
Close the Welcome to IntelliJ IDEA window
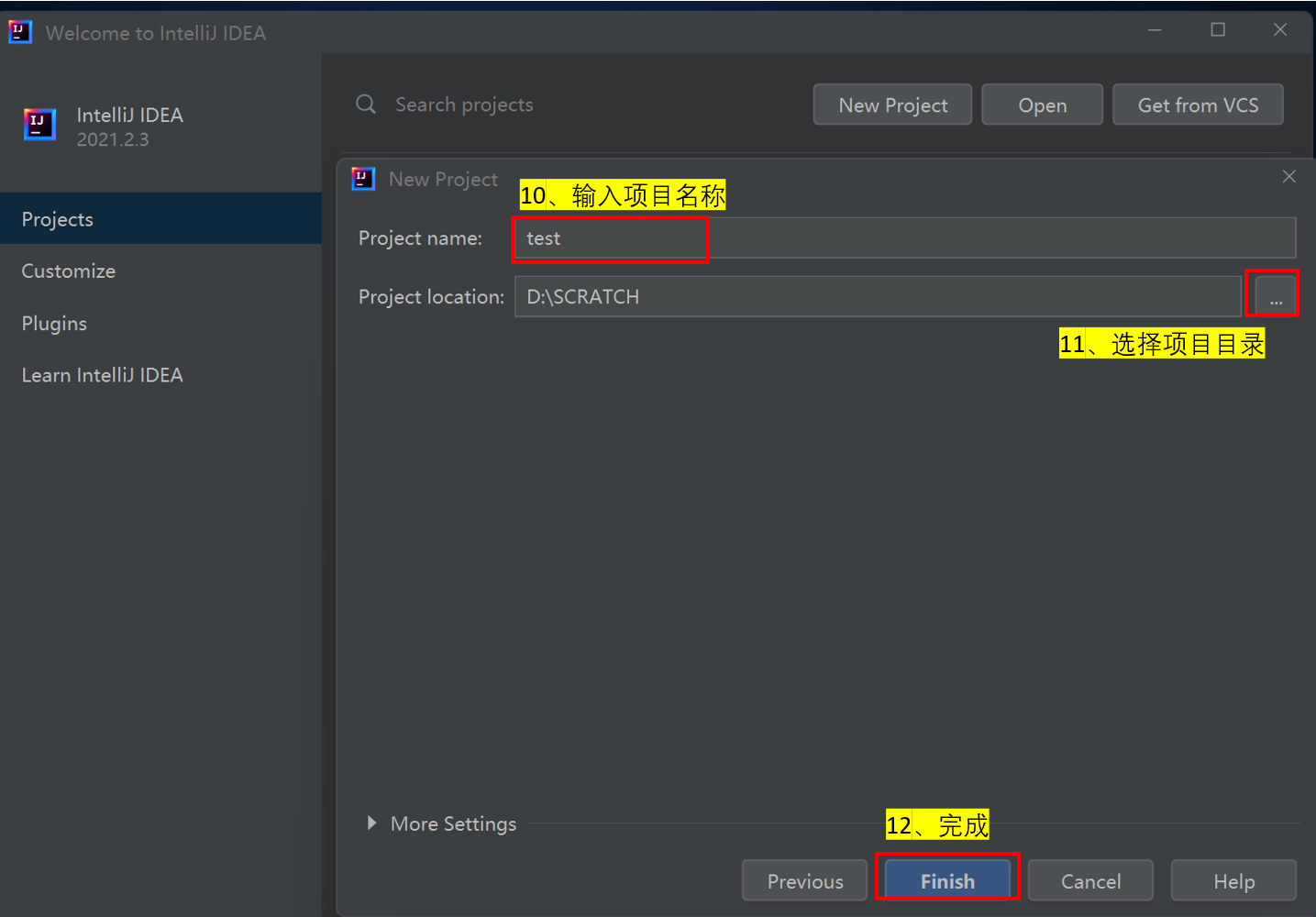tap(1280, 30)
